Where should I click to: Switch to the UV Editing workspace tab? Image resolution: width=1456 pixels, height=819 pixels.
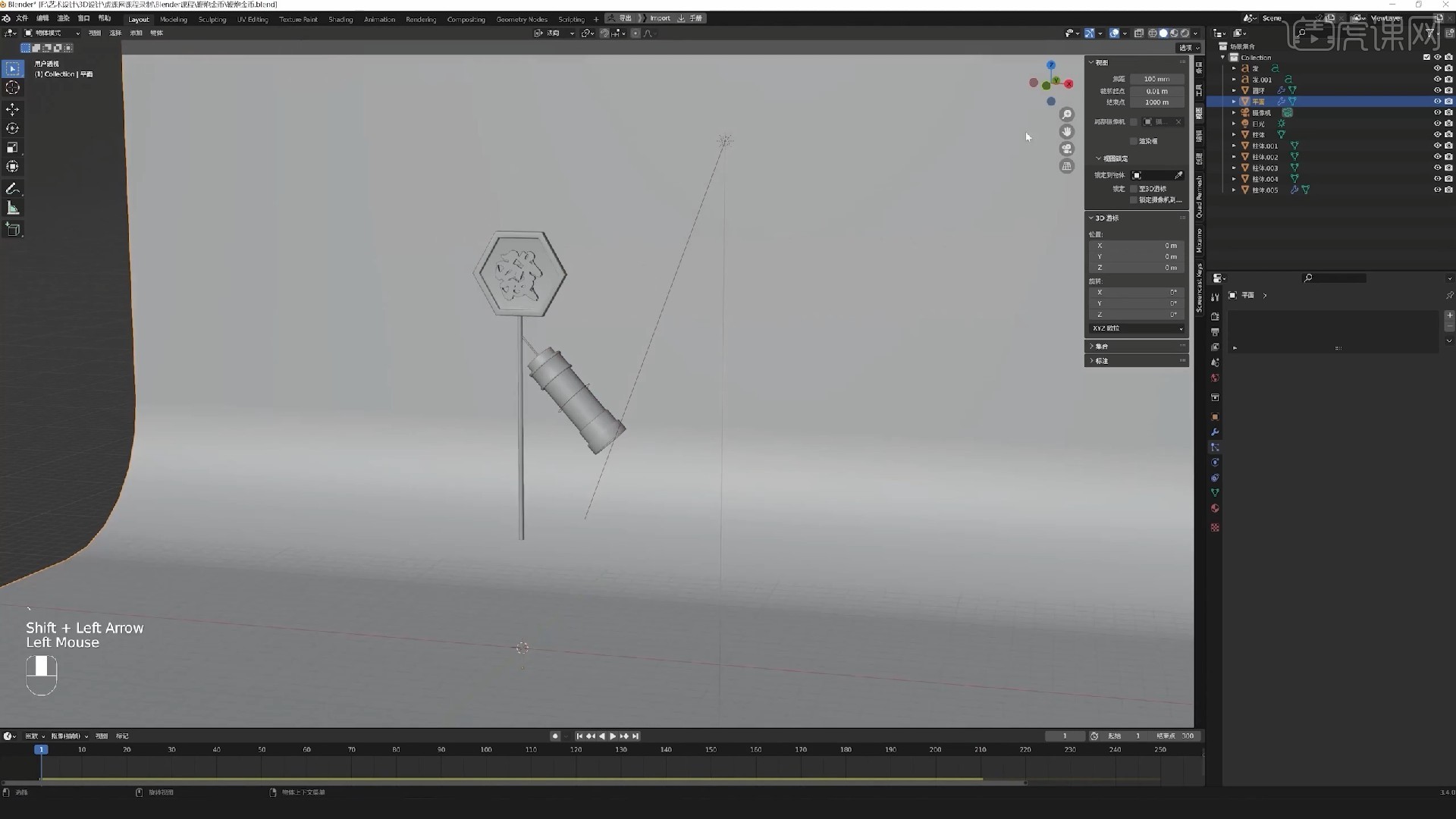(253, 19)
